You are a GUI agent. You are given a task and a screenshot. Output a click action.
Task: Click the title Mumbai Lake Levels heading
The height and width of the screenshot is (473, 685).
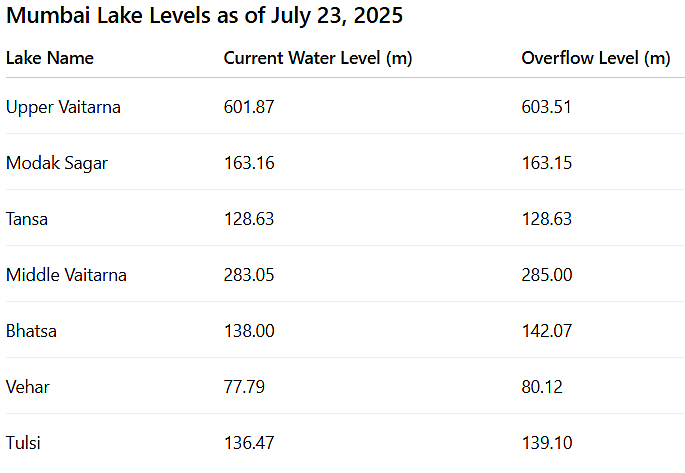tap(204, 16)
